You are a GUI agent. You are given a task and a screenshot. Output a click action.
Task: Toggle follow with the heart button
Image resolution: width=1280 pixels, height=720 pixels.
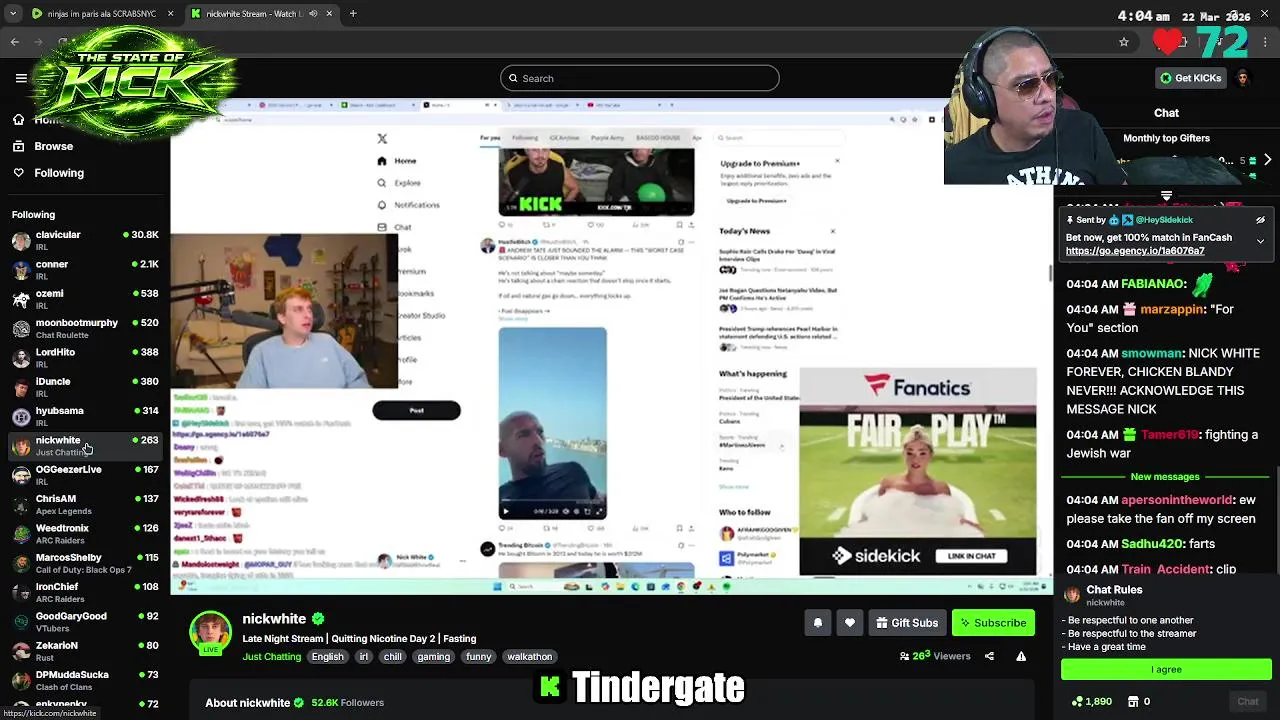point(850,623)
